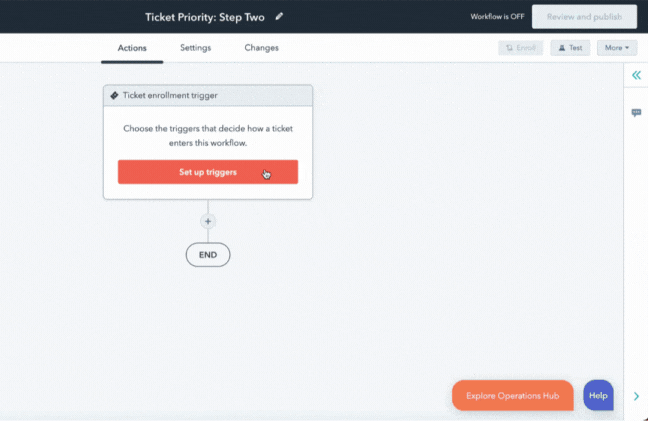This screenshot has width=648, height=421.
Task: Click the ticket icon in trigger card
Action: pos(115,96)
